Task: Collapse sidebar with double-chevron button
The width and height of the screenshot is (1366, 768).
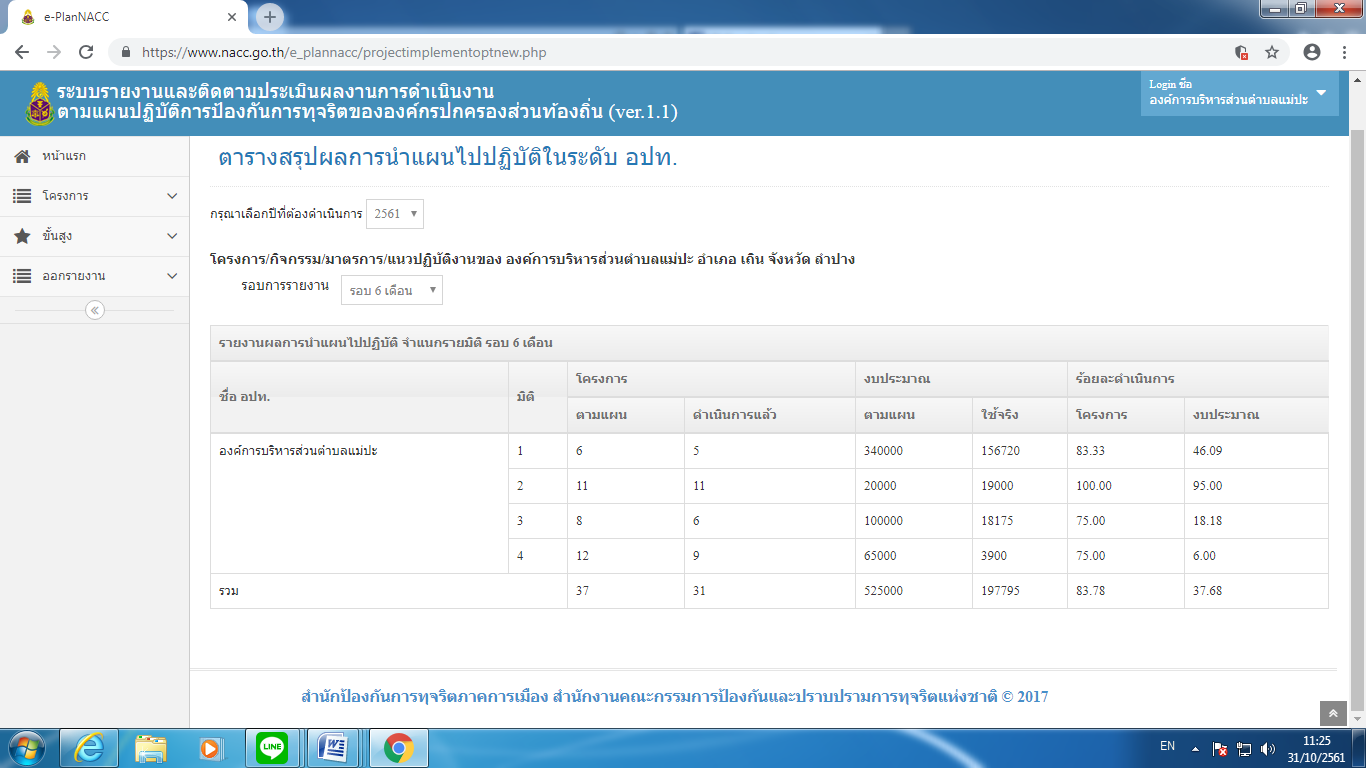Action: click(x=95, y=310)
